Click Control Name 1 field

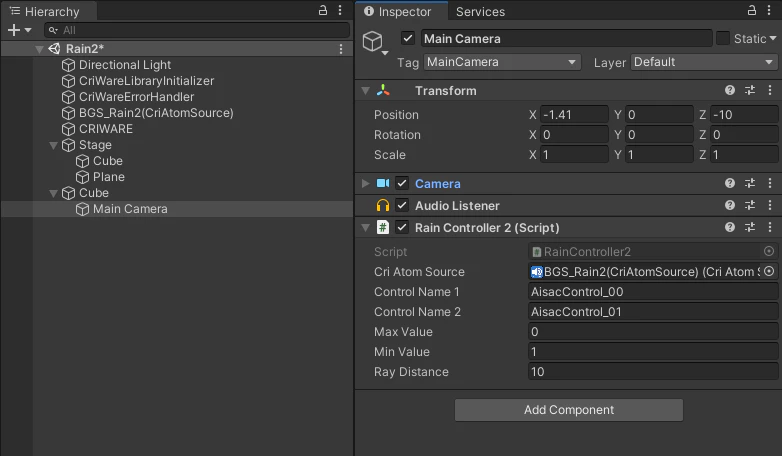[653, 292]
